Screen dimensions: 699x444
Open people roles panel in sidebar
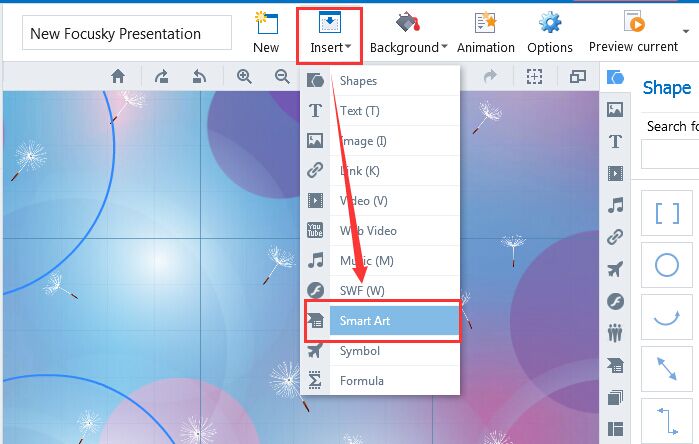pyautogui.click(x=615, y=333)
